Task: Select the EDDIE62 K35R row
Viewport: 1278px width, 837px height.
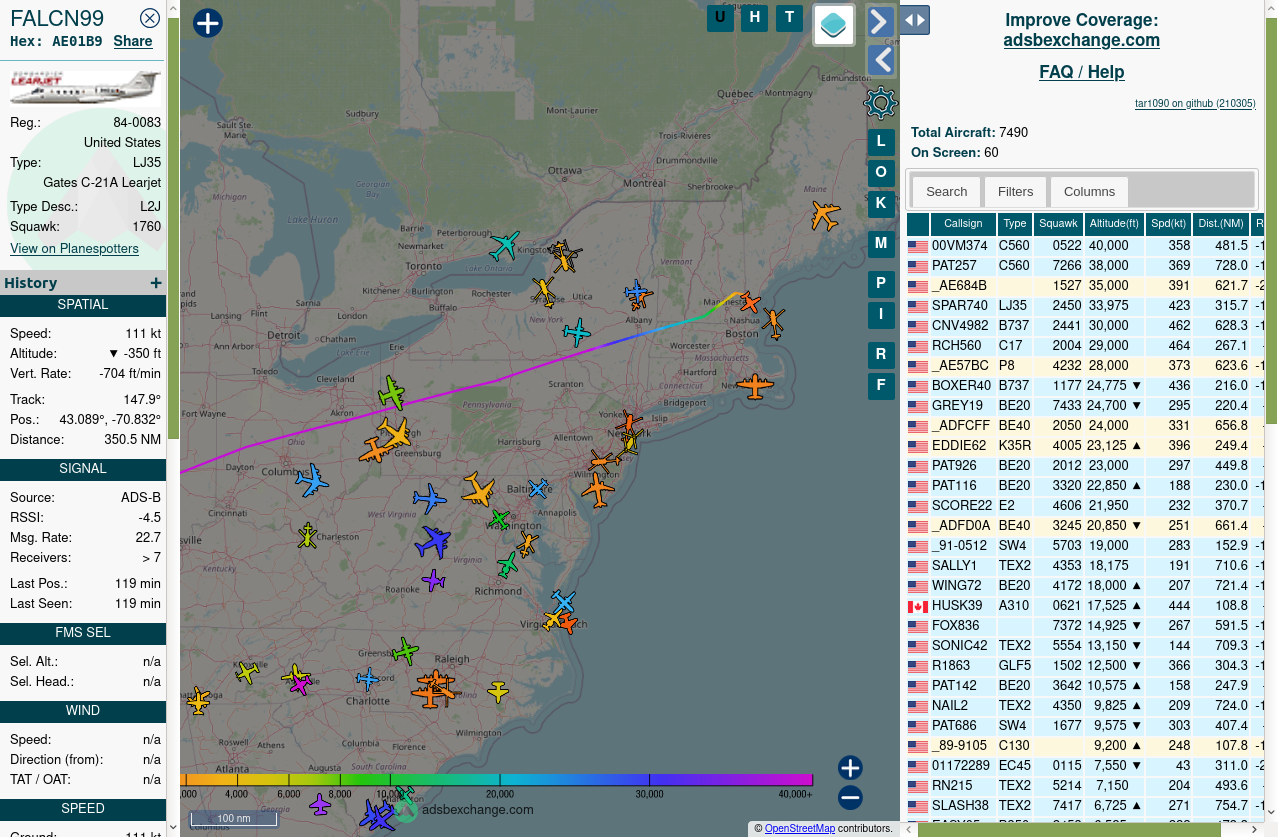Action: click(1085, 445)
